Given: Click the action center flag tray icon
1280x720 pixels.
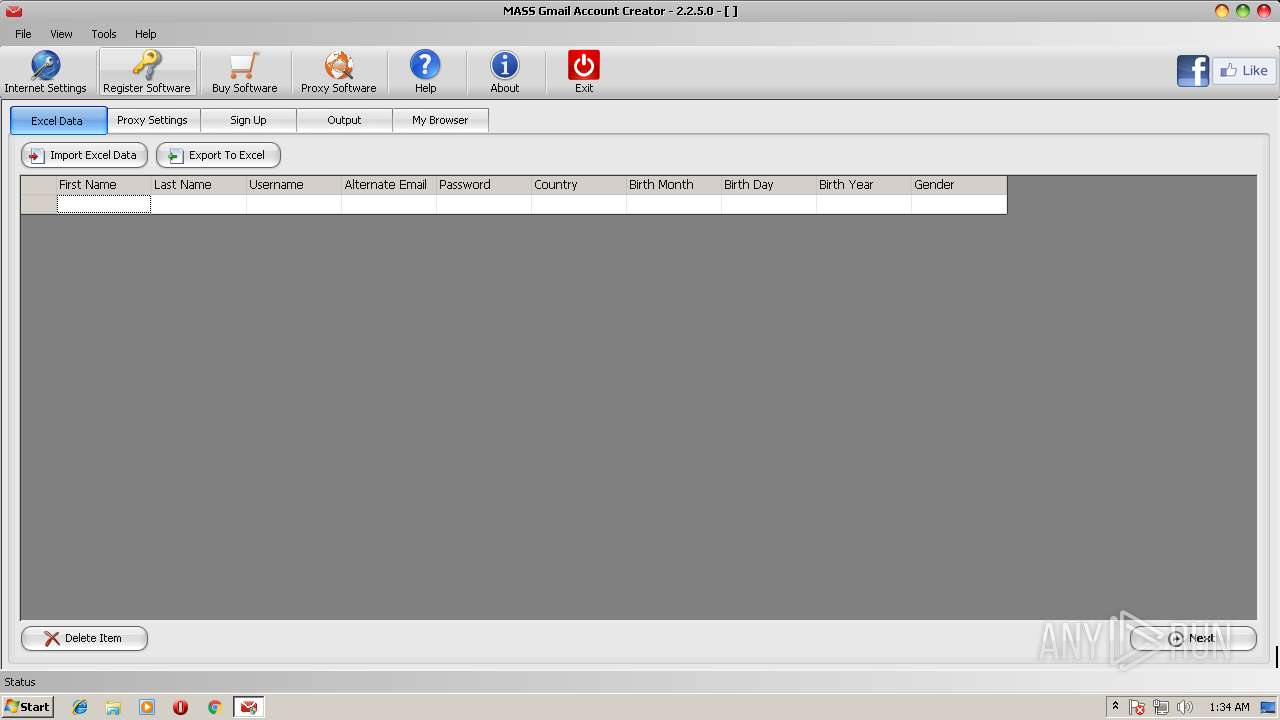Looking at the screenshot, I should coord(1137,707).
